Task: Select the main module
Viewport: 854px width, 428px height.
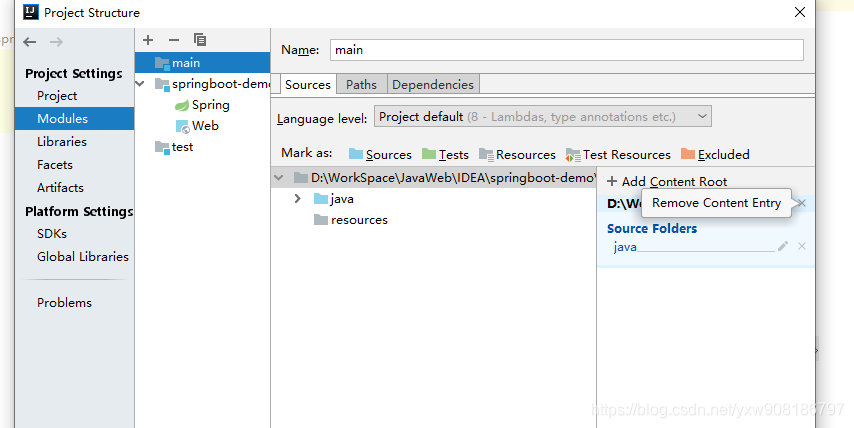Action: coord(203,63)
